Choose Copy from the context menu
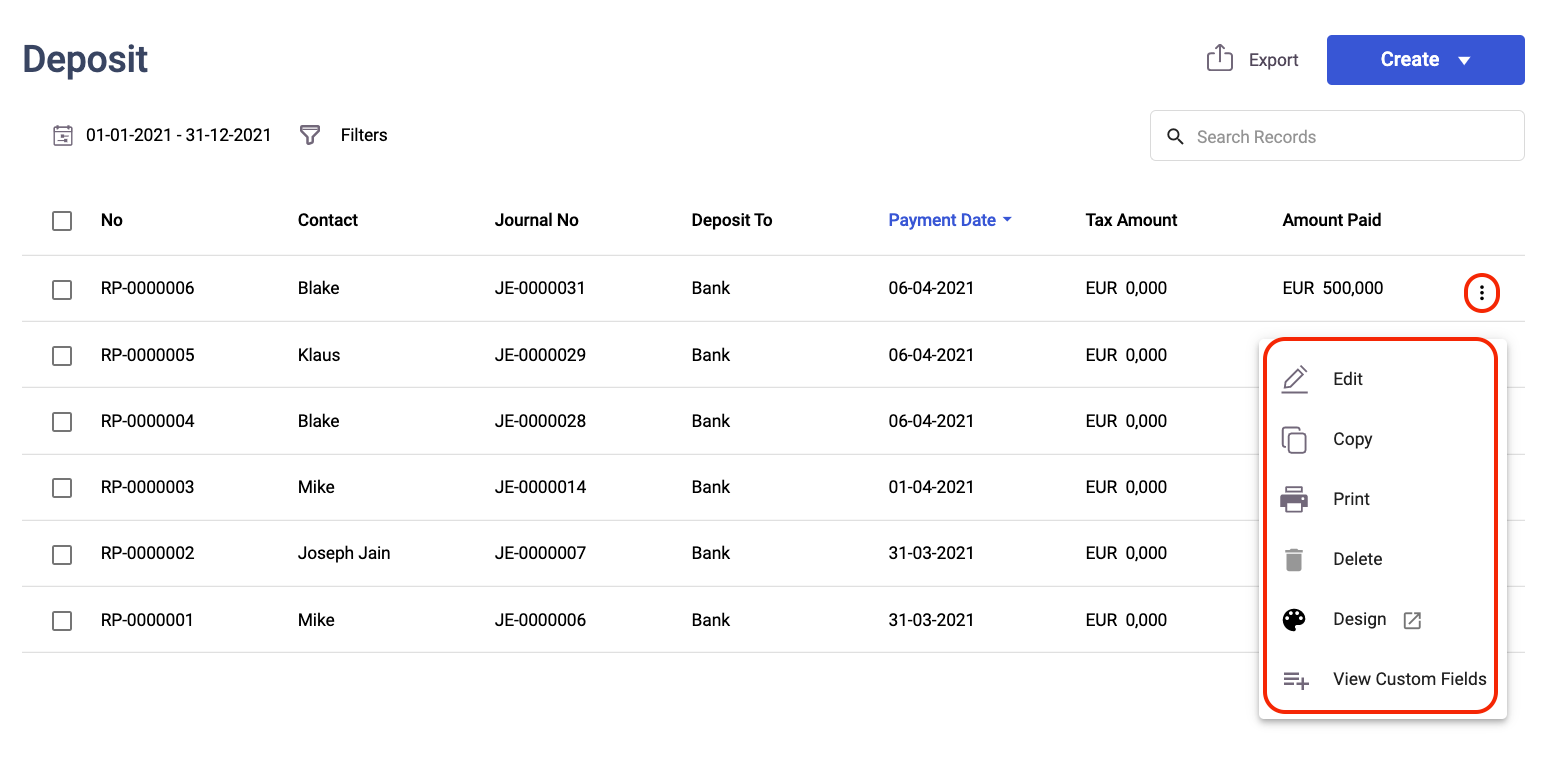The width and height of the screenshot is (1543, 758). click(1383, 439)
